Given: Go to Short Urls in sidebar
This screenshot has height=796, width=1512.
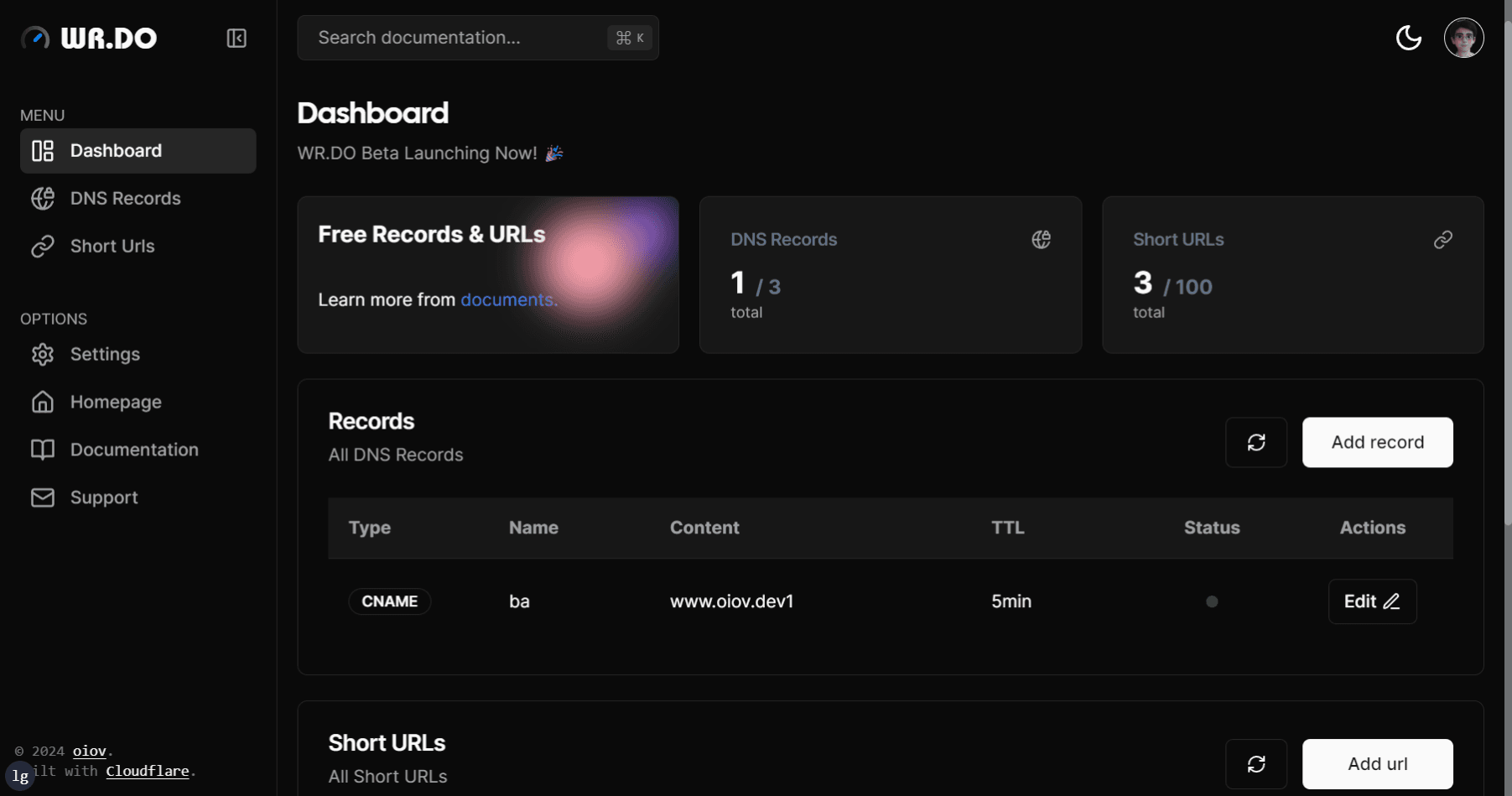Looking at the screenshot, I should (x=112, y=247).
